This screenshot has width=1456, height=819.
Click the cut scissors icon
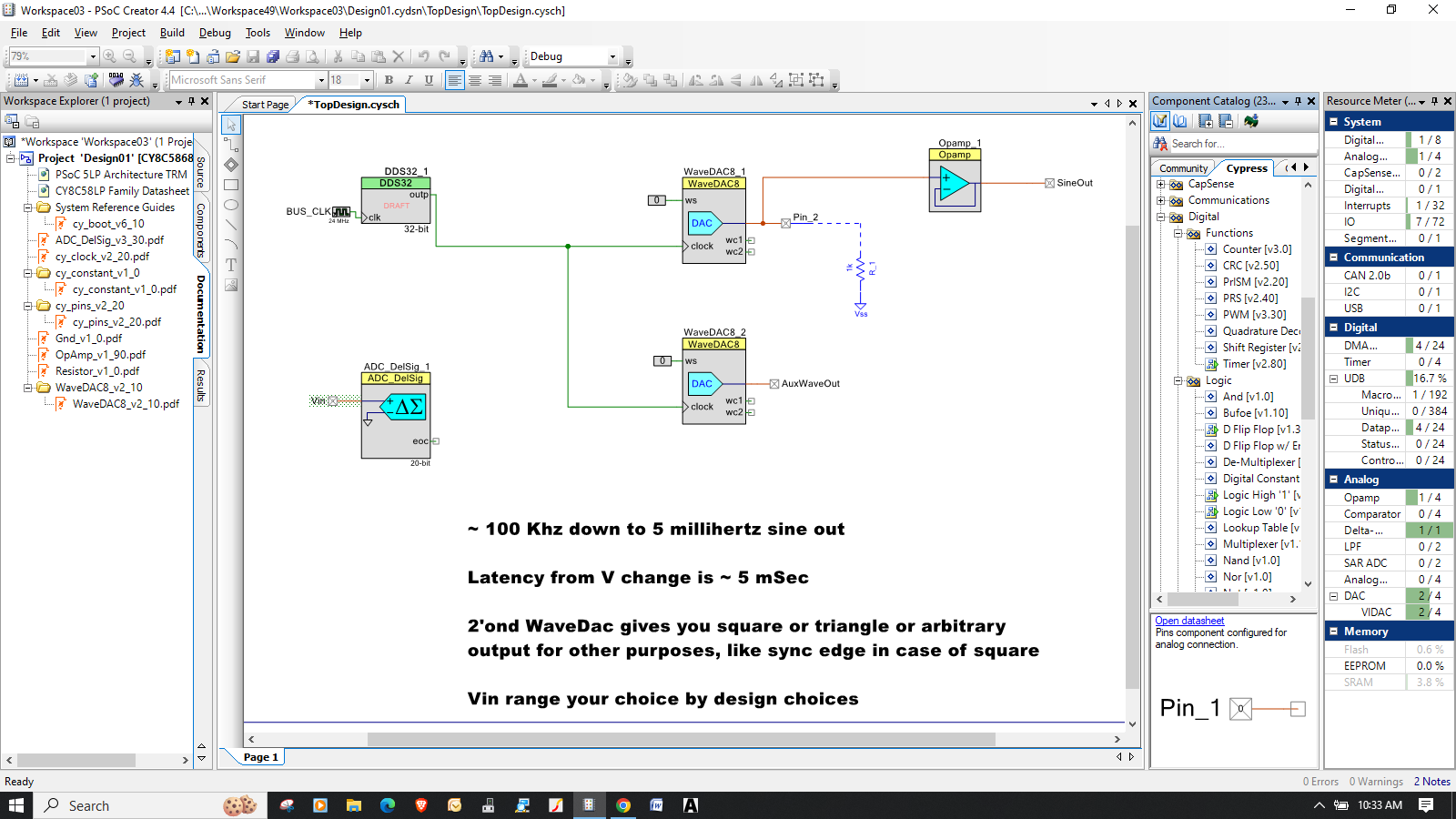coord(339,56)
